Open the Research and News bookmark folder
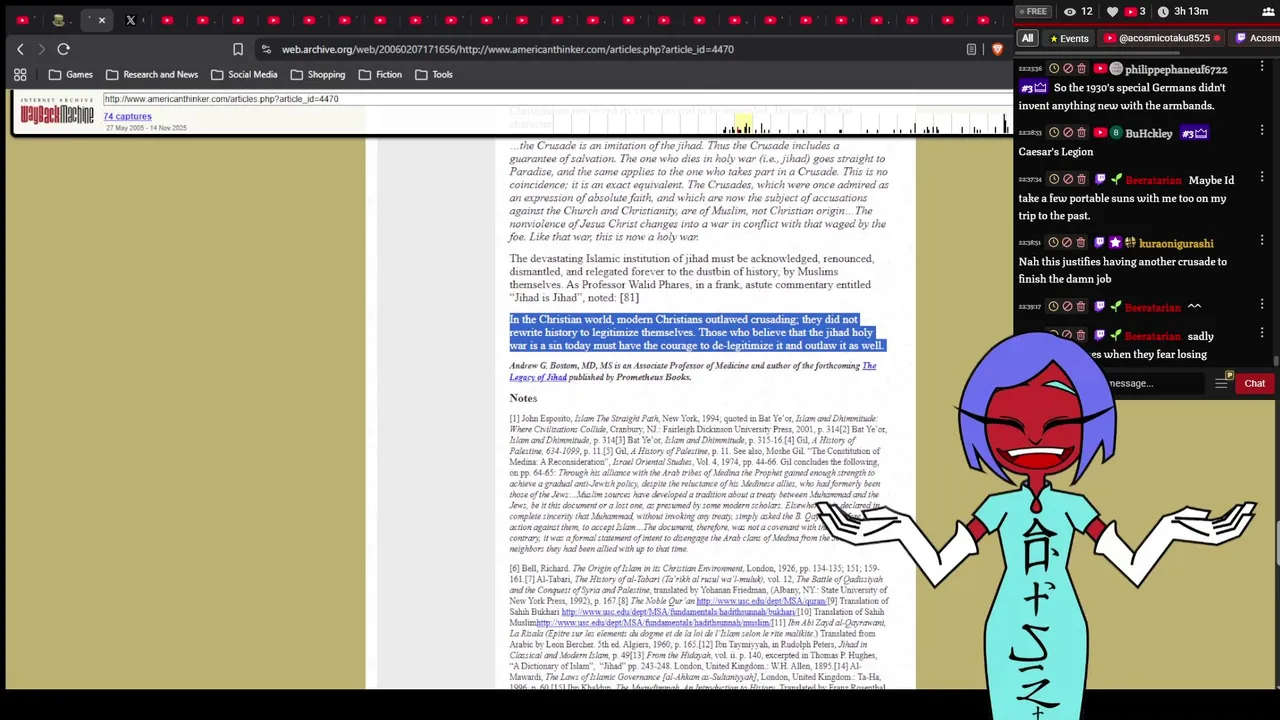Image resolution: width=1280 pixels, height=720 pixels. 152,74
